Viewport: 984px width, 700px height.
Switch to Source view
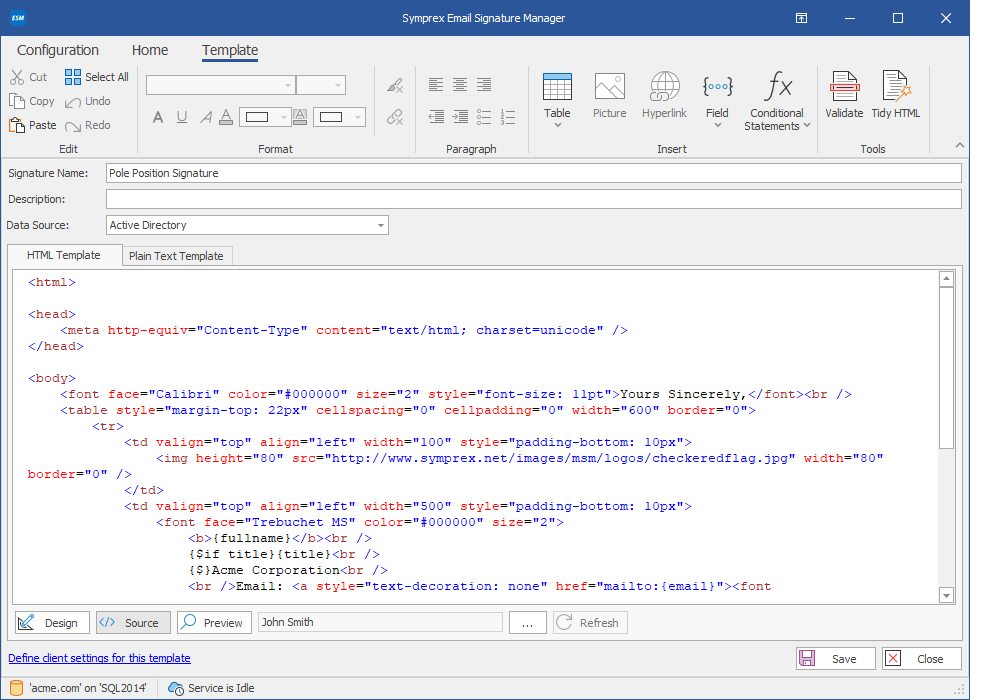[133, 623]
